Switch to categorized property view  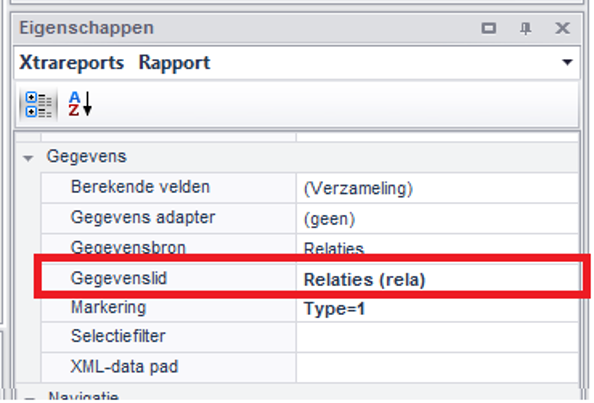point(39,105)
